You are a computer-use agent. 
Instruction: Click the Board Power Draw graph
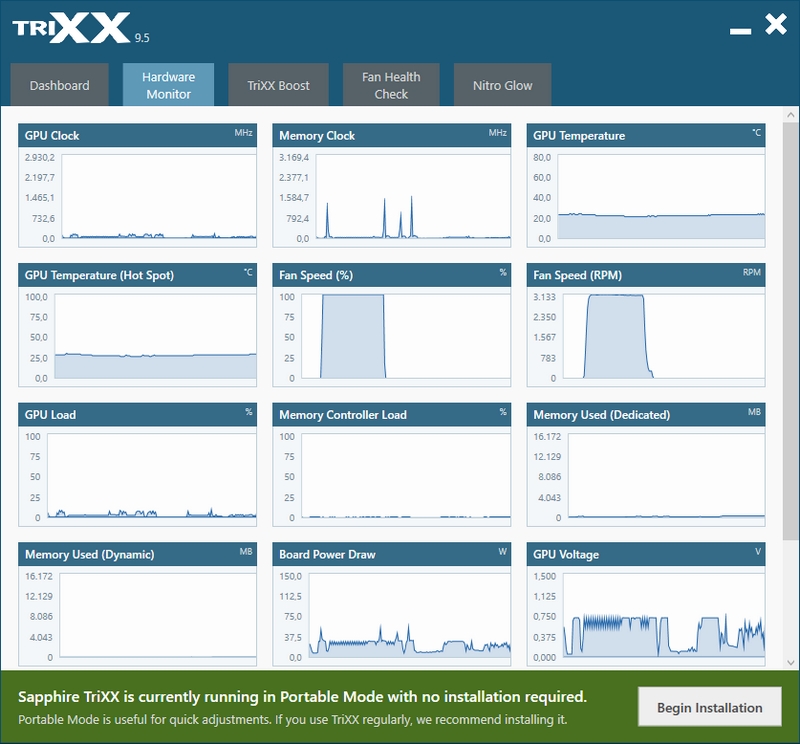(409, 615)
